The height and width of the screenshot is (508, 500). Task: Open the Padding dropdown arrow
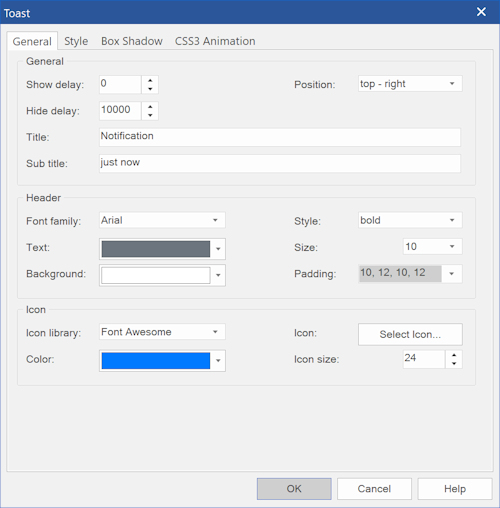452,274
